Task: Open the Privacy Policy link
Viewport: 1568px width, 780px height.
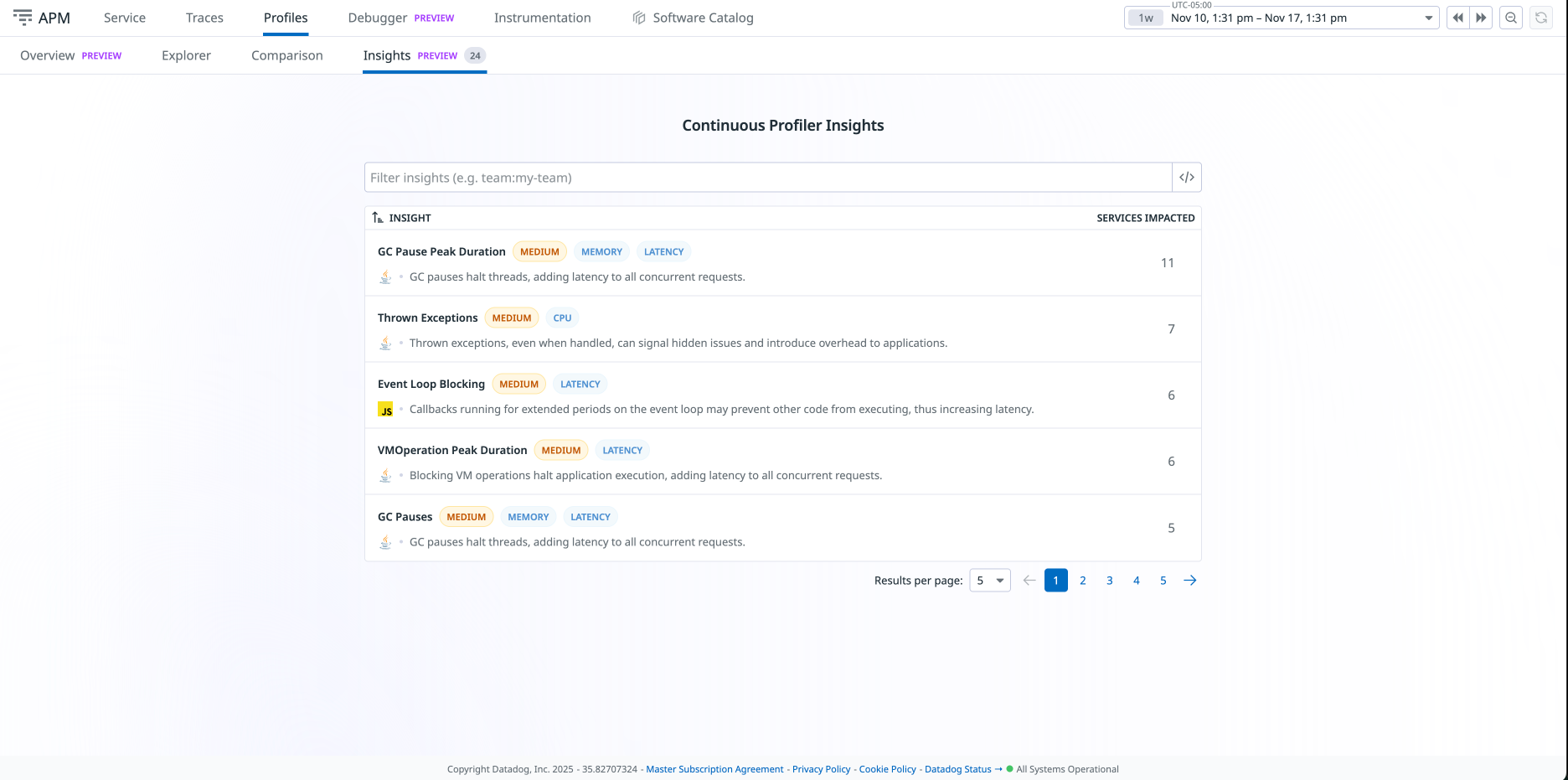Action: [x=821, y=769]
